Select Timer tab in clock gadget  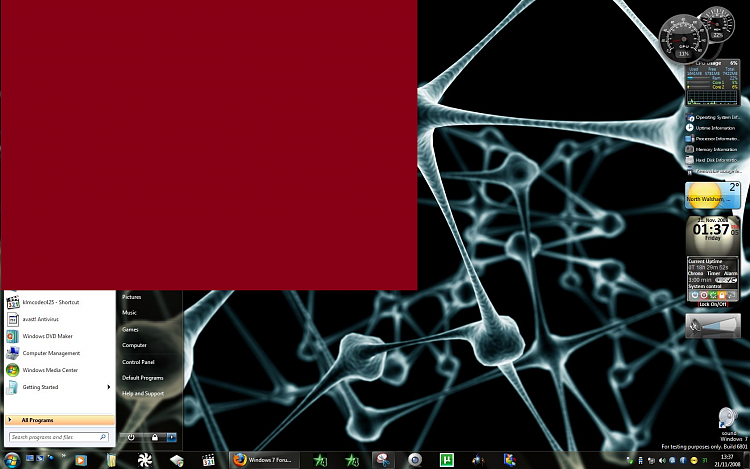click(x=713, y=273)
